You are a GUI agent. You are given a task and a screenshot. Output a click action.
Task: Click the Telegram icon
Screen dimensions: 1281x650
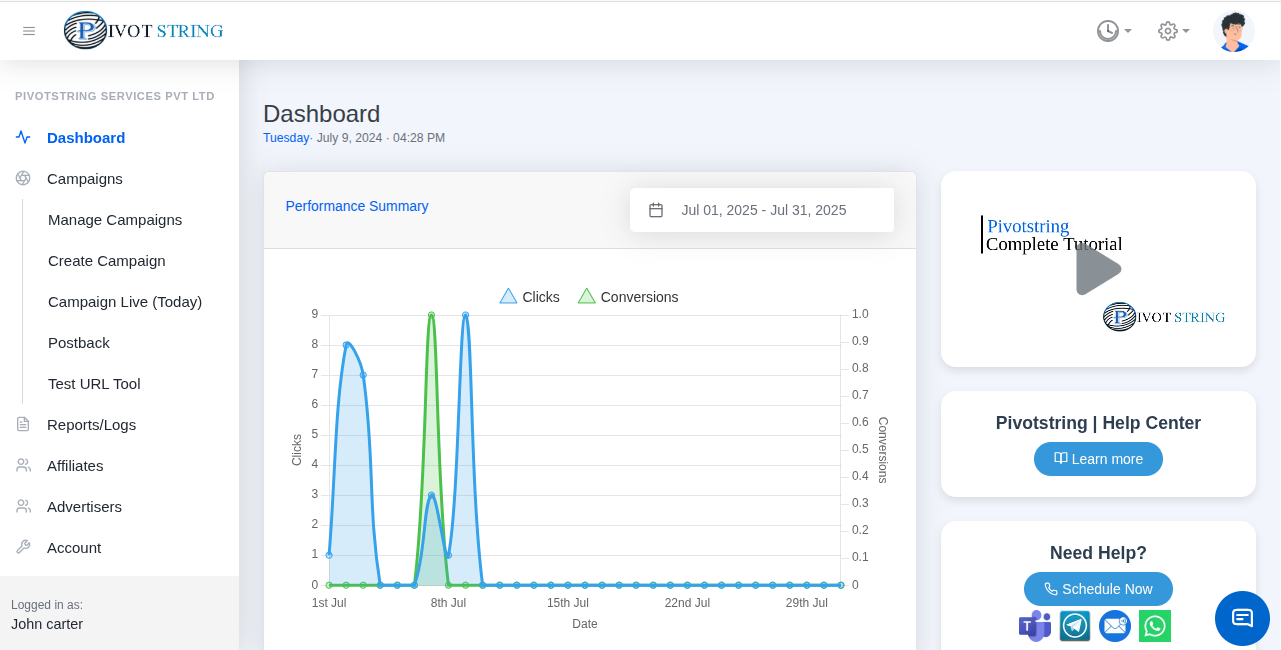pyautogui.click(x=1075, y=626)
